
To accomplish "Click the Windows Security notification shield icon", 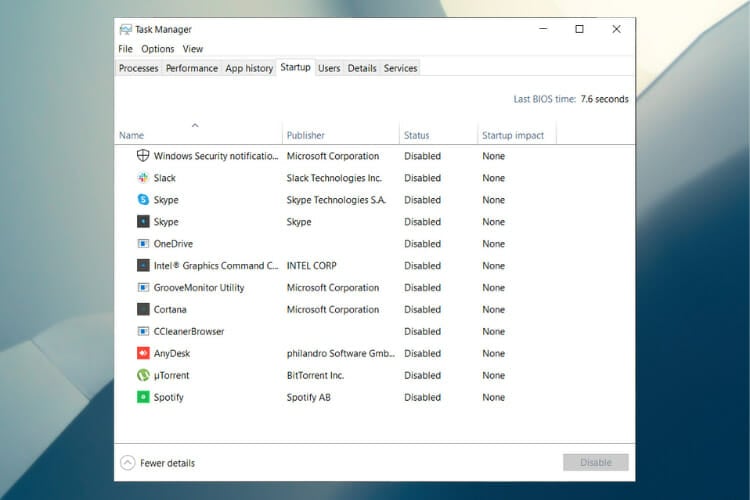I will point(143,156).
